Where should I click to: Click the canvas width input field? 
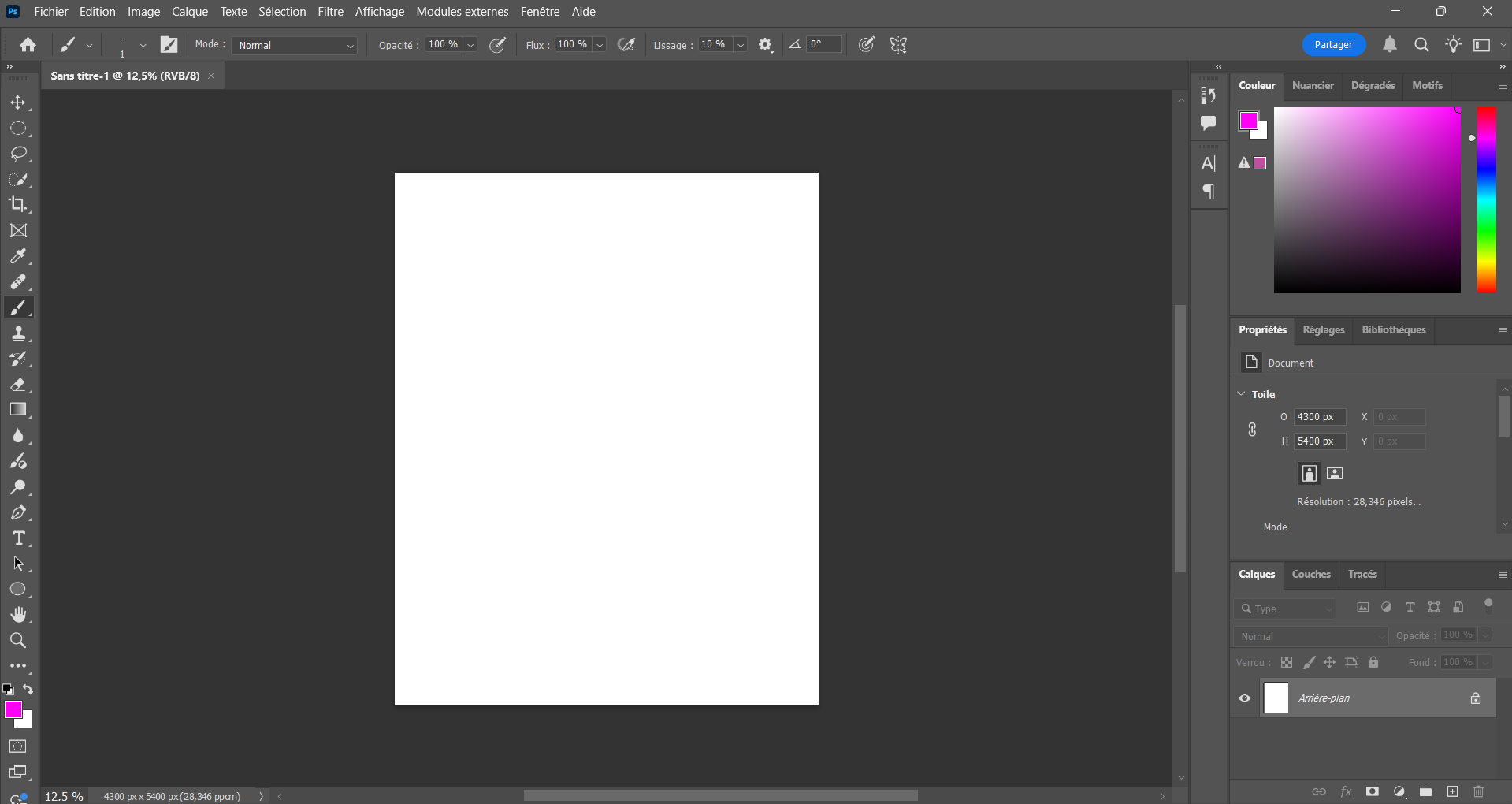pos(1319,417)
